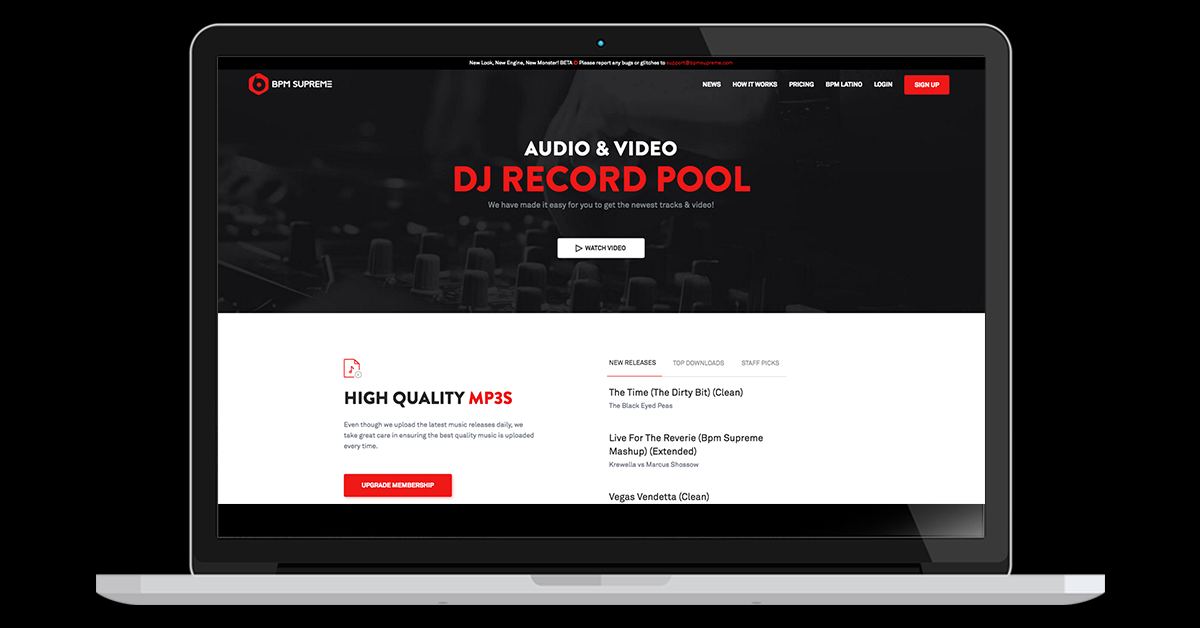The image size is (1200, 628).
Task: Play the Watch Video button
Action: coord(600,248)
